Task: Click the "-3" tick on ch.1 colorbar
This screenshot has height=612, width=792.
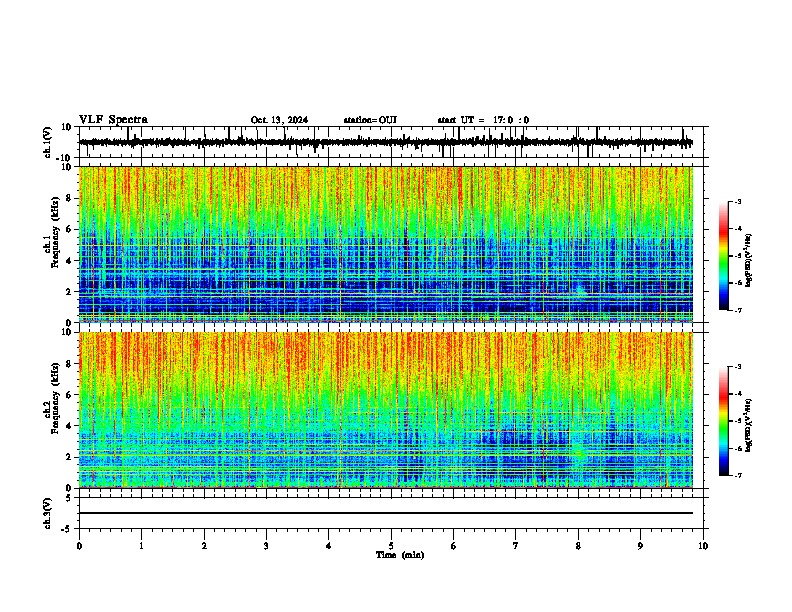Action: pyautogui.click(x=737, y=201)
